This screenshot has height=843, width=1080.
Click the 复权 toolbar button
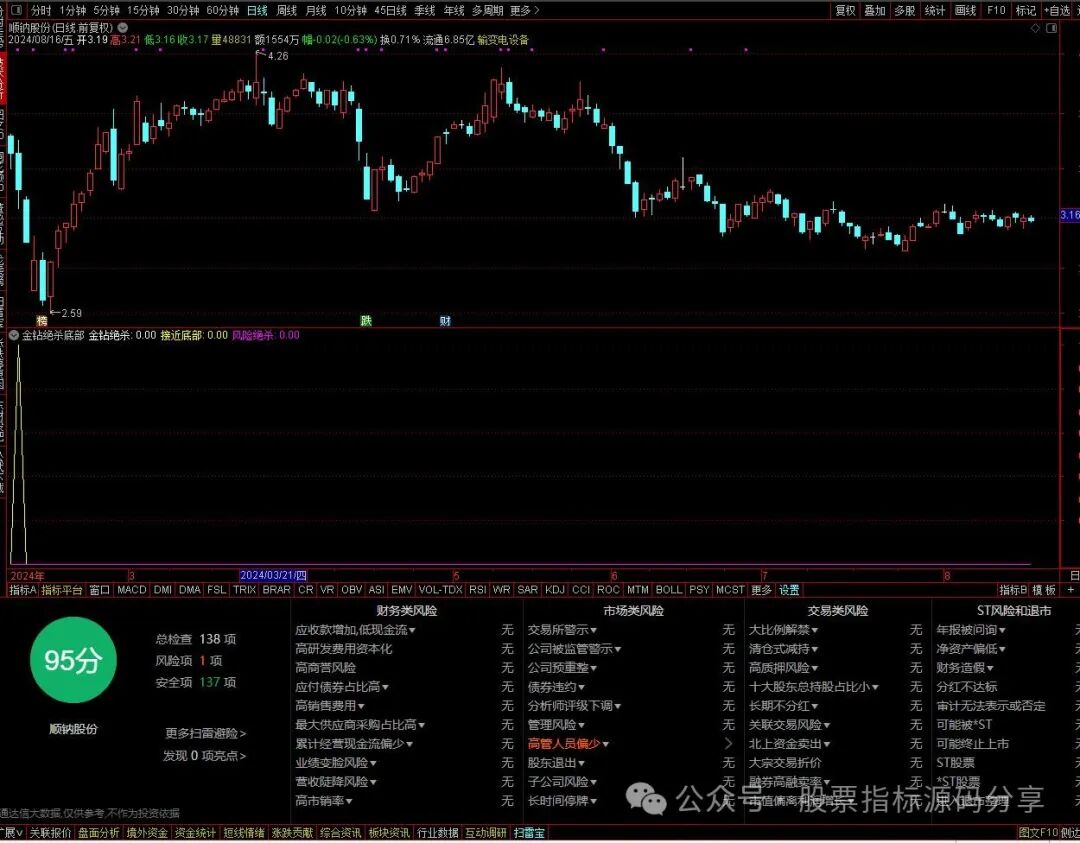pos(845,10)
